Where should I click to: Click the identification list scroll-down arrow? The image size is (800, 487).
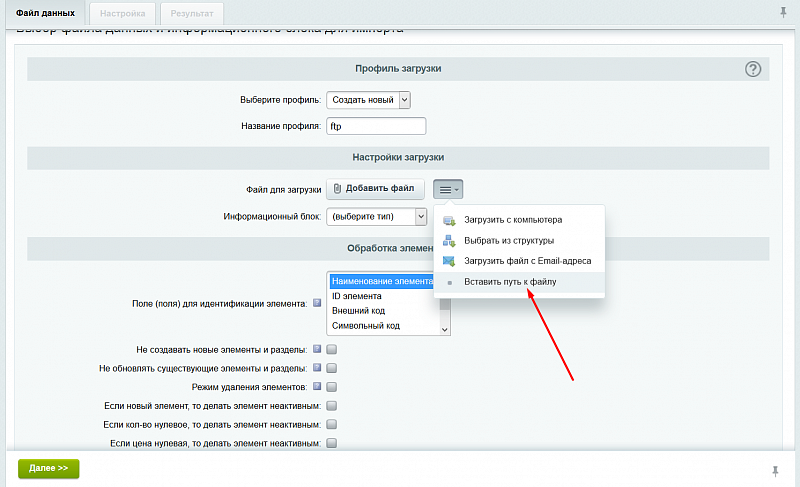pos(444,329)
